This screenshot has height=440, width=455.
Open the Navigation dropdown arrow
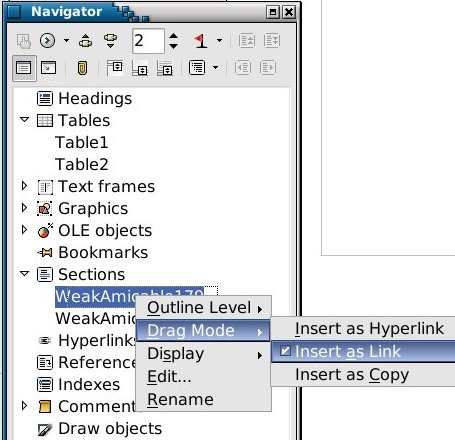point(66,41)
